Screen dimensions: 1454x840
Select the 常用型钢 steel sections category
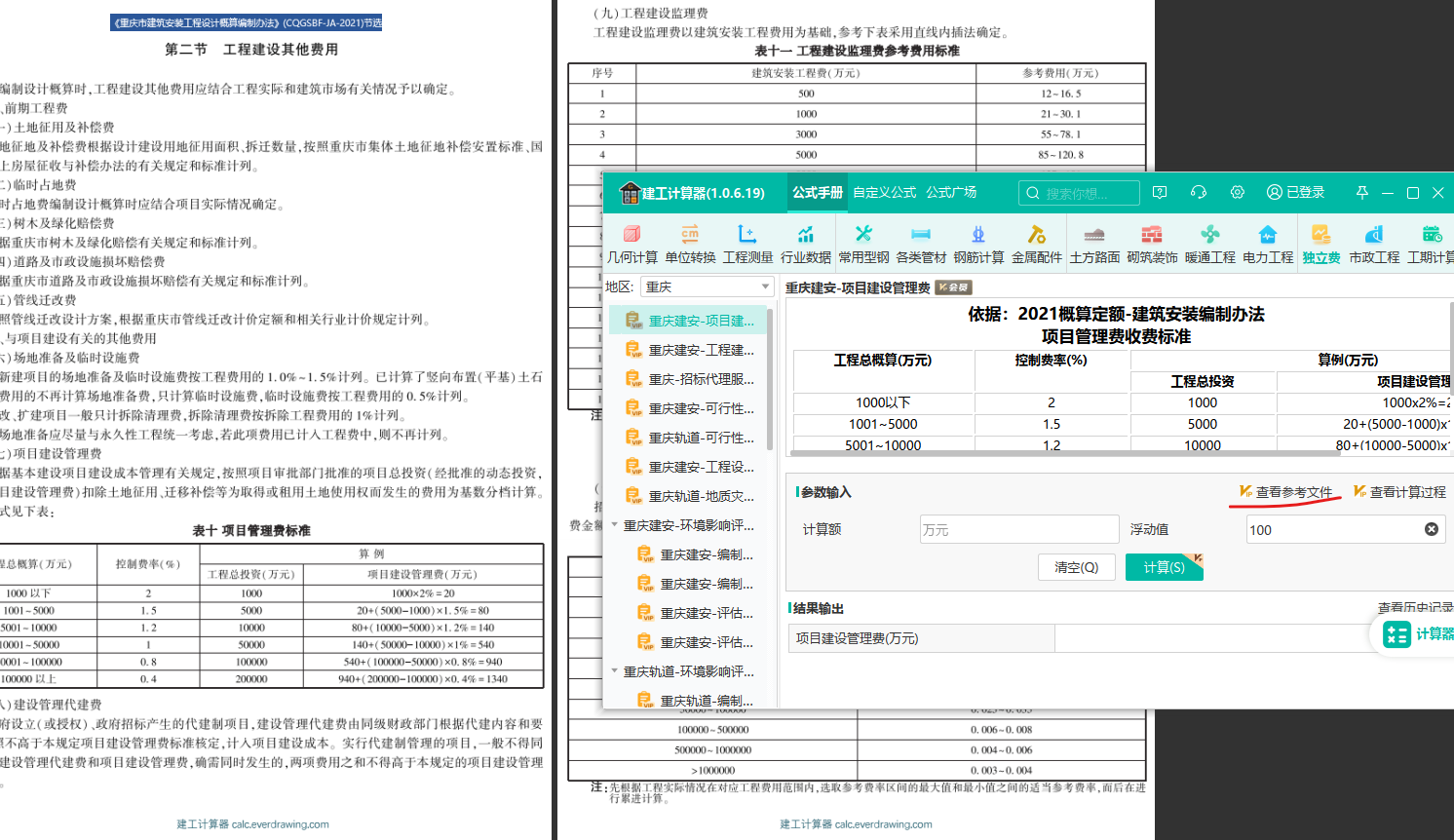click(863, 244)
